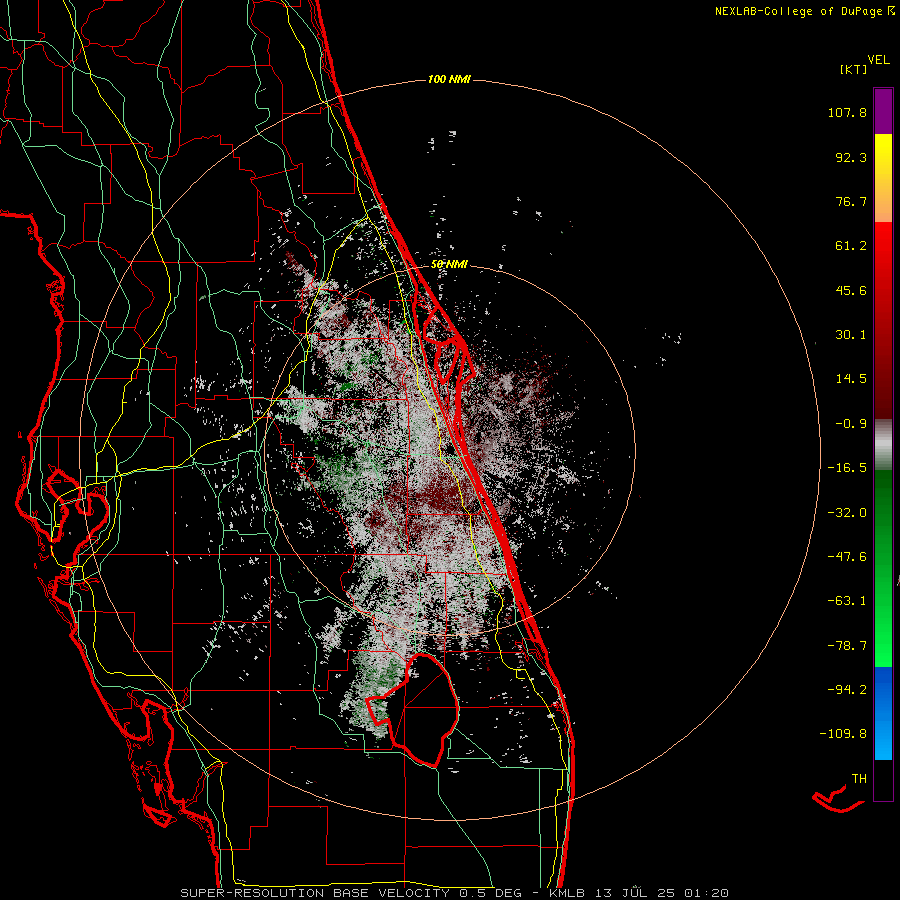Click the -47.6 velocity scale value

(847, 557)
